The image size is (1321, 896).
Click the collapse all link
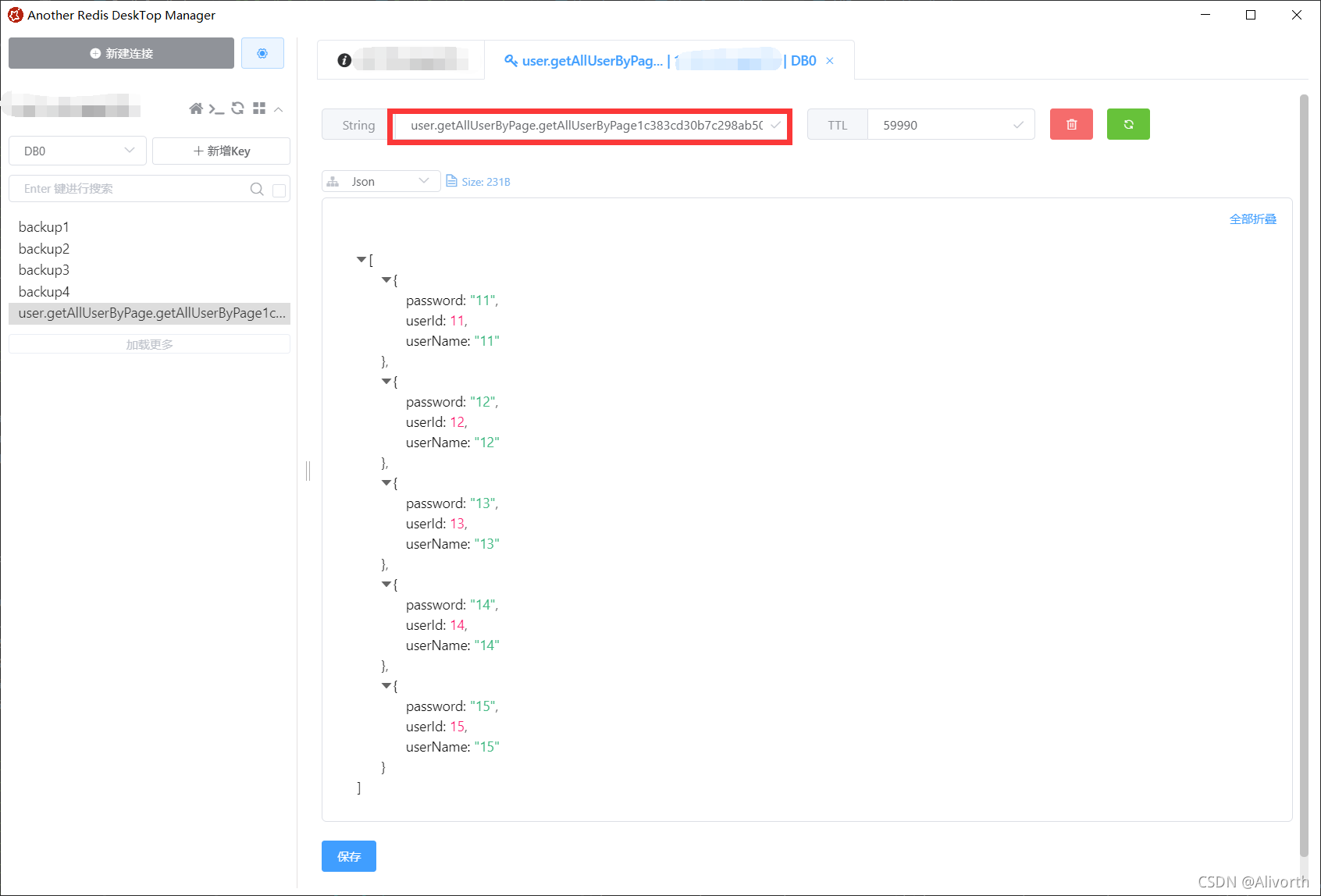coord(1253,219)
